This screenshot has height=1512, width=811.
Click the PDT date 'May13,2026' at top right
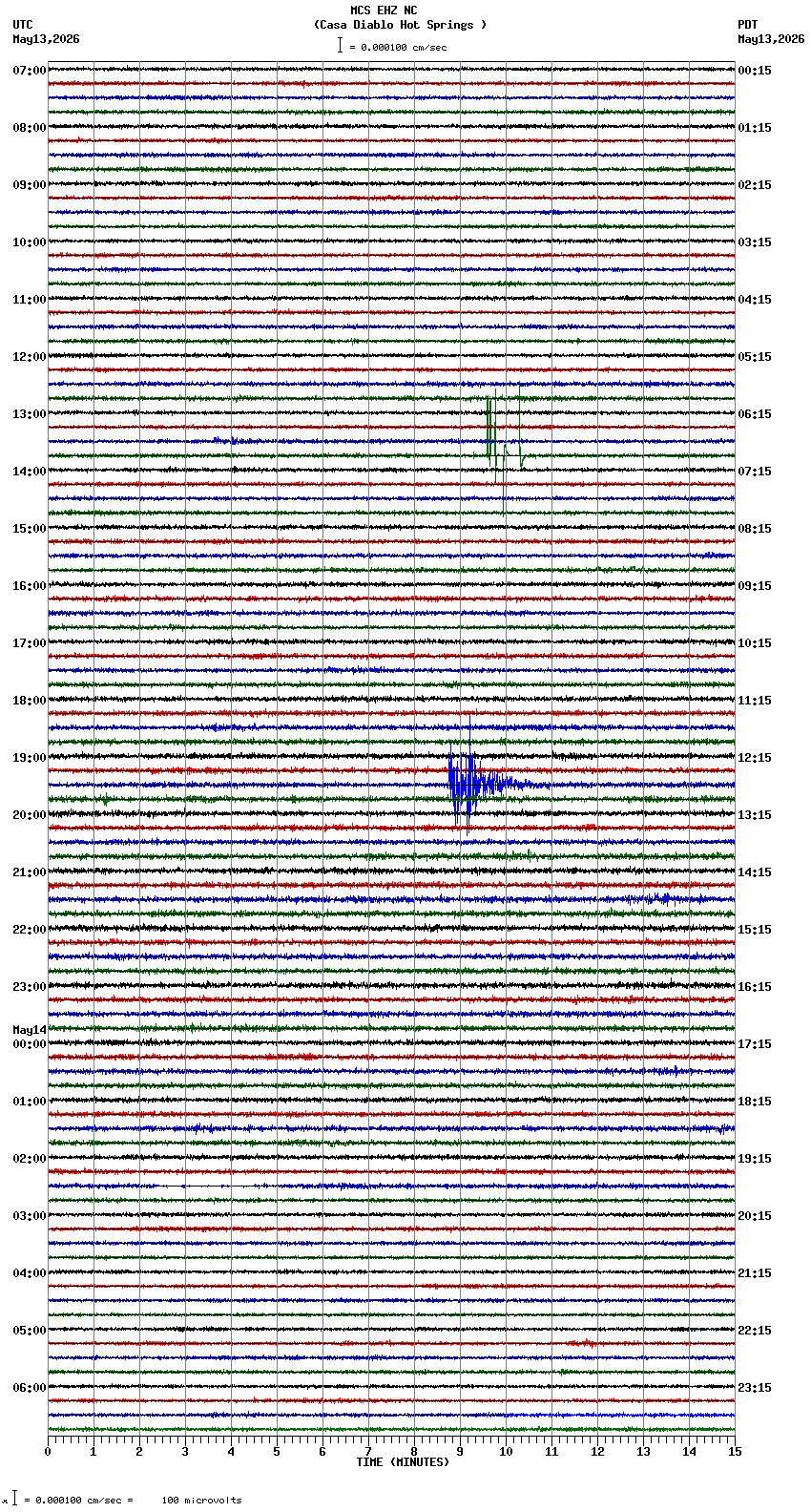tap(771, 39)
